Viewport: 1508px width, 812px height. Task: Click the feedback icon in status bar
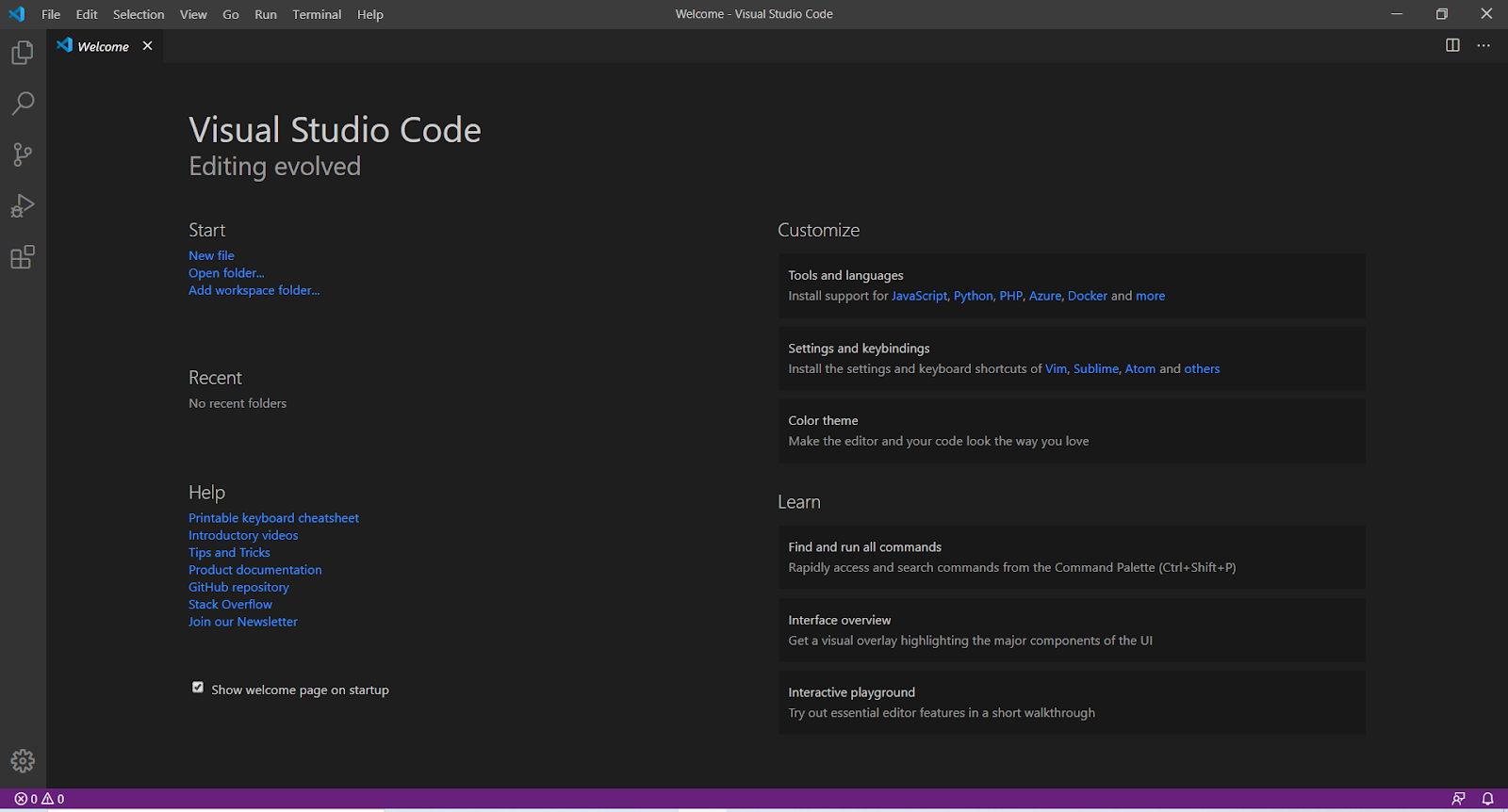click(x=1458, y=799)
